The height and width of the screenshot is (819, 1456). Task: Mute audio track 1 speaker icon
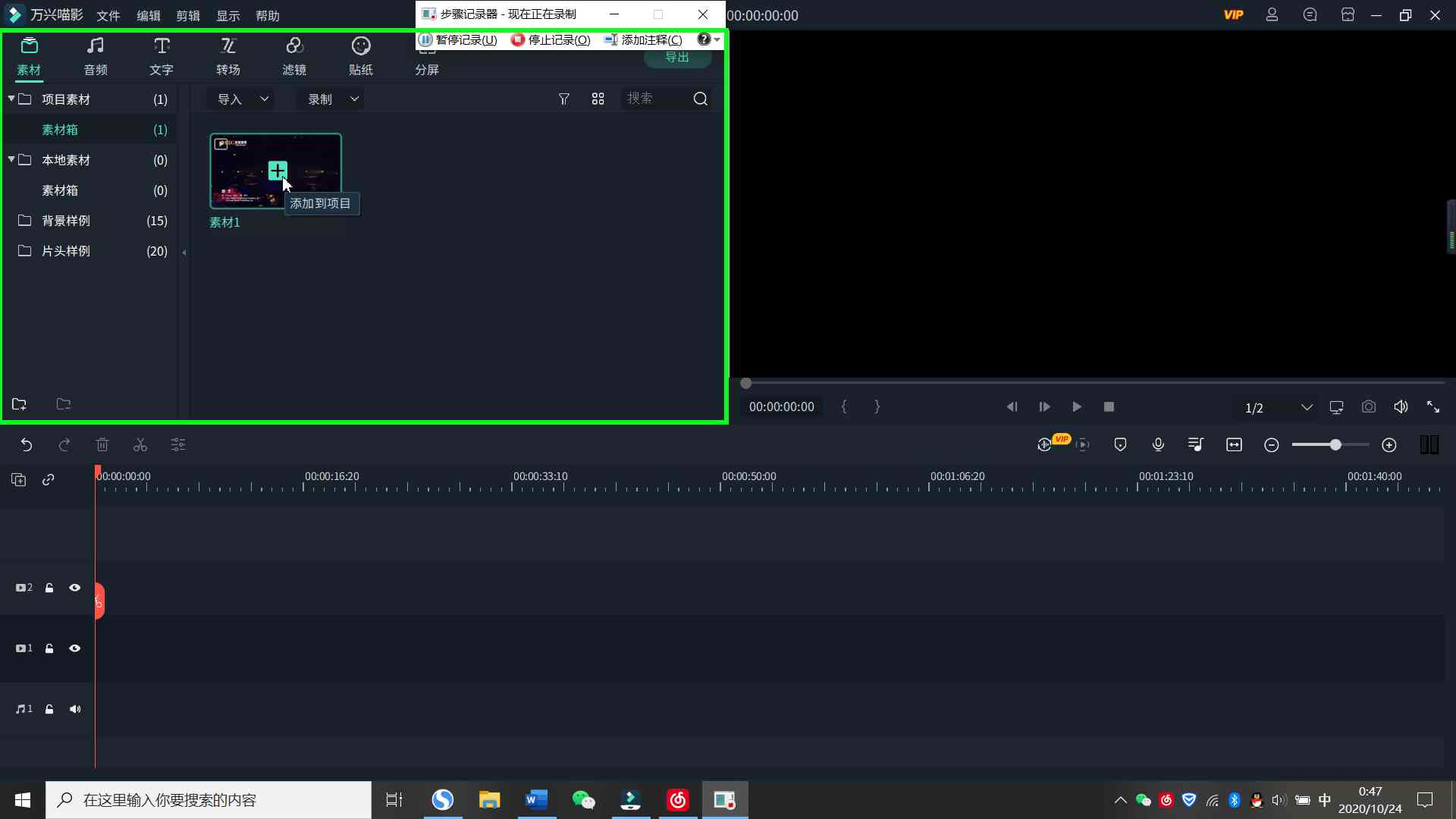pos(75,709)
